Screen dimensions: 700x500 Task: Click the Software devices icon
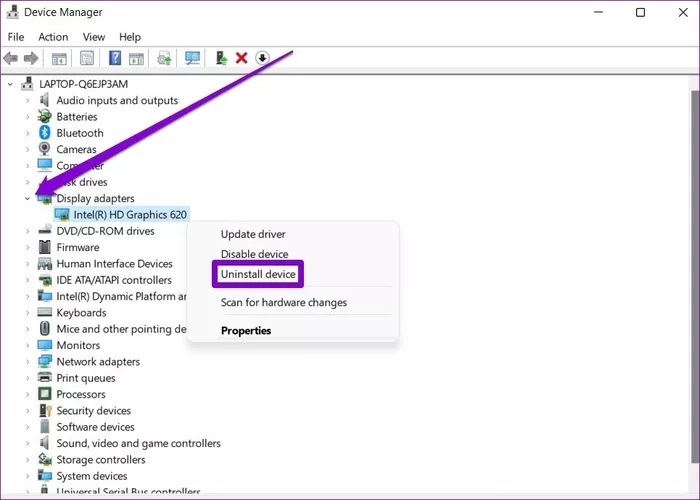click(x=44, y=426)
